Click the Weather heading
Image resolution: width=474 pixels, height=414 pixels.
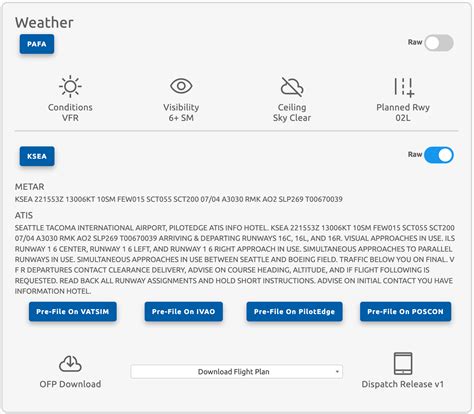44,23
